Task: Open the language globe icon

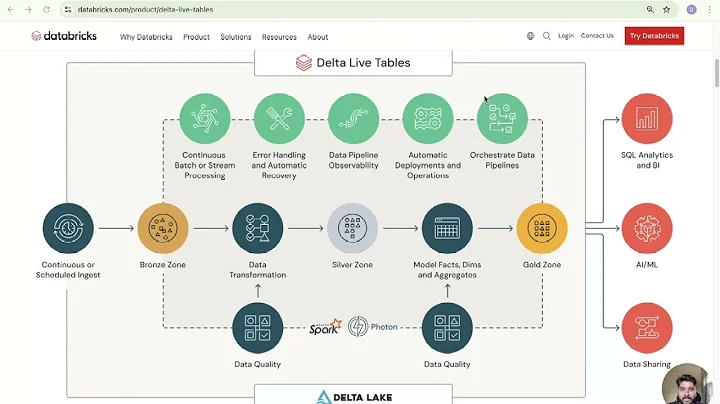Action: click(530, 36)
